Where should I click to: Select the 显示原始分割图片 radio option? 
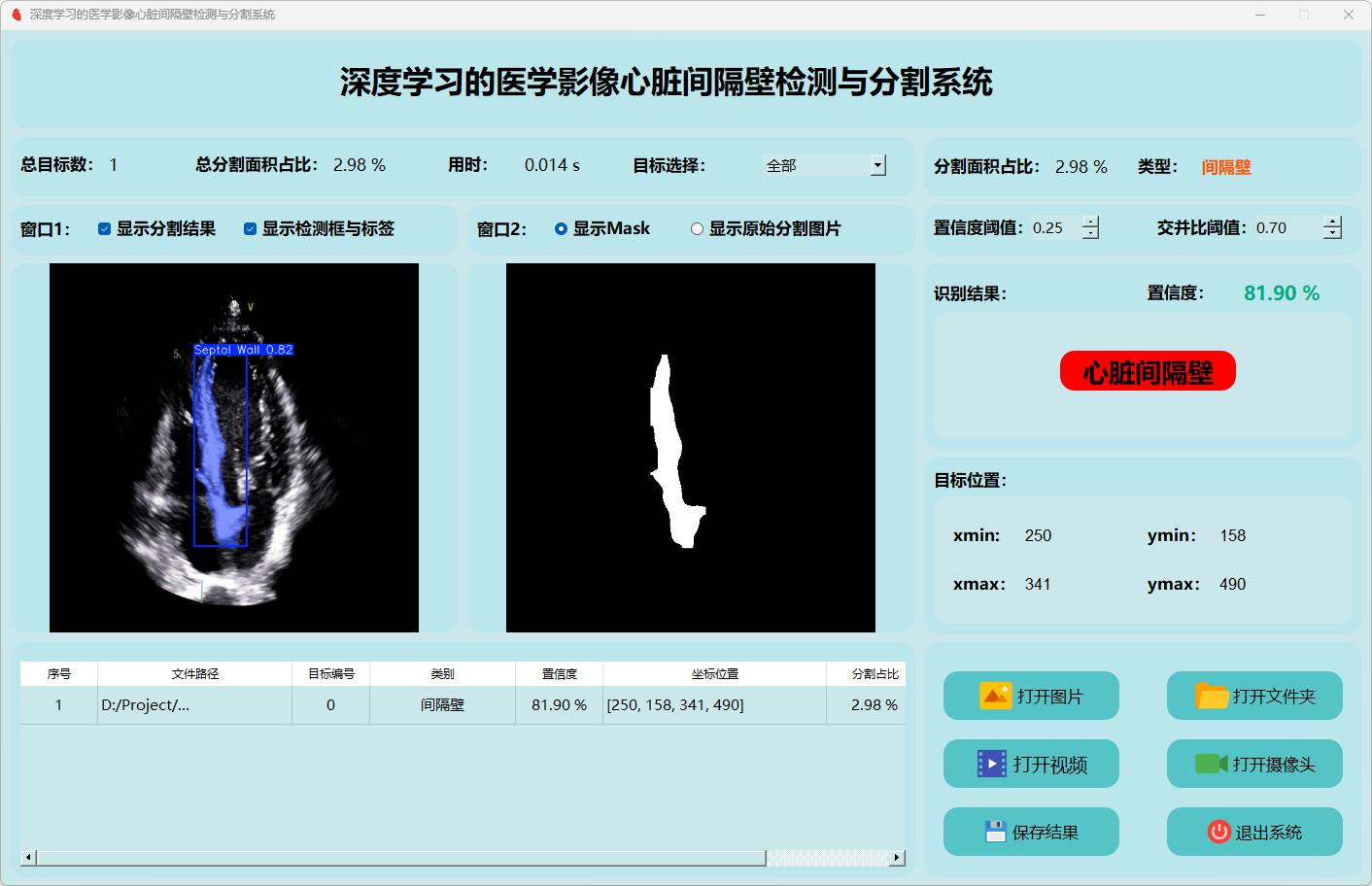(x=697, y=229)
